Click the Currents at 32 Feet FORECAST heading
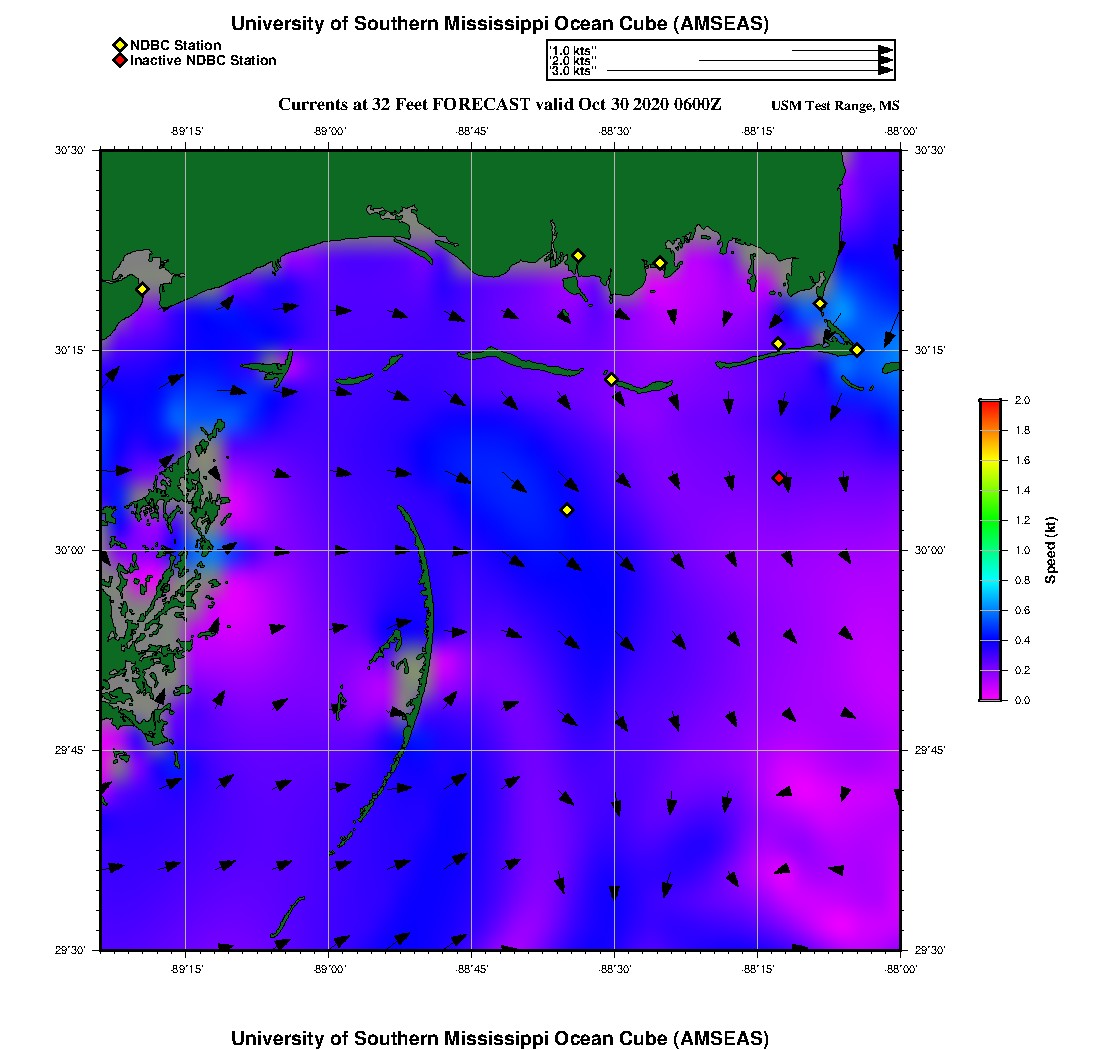Screen dimensions: 1100x1050 pyautogui.click(x=499, y=105)
